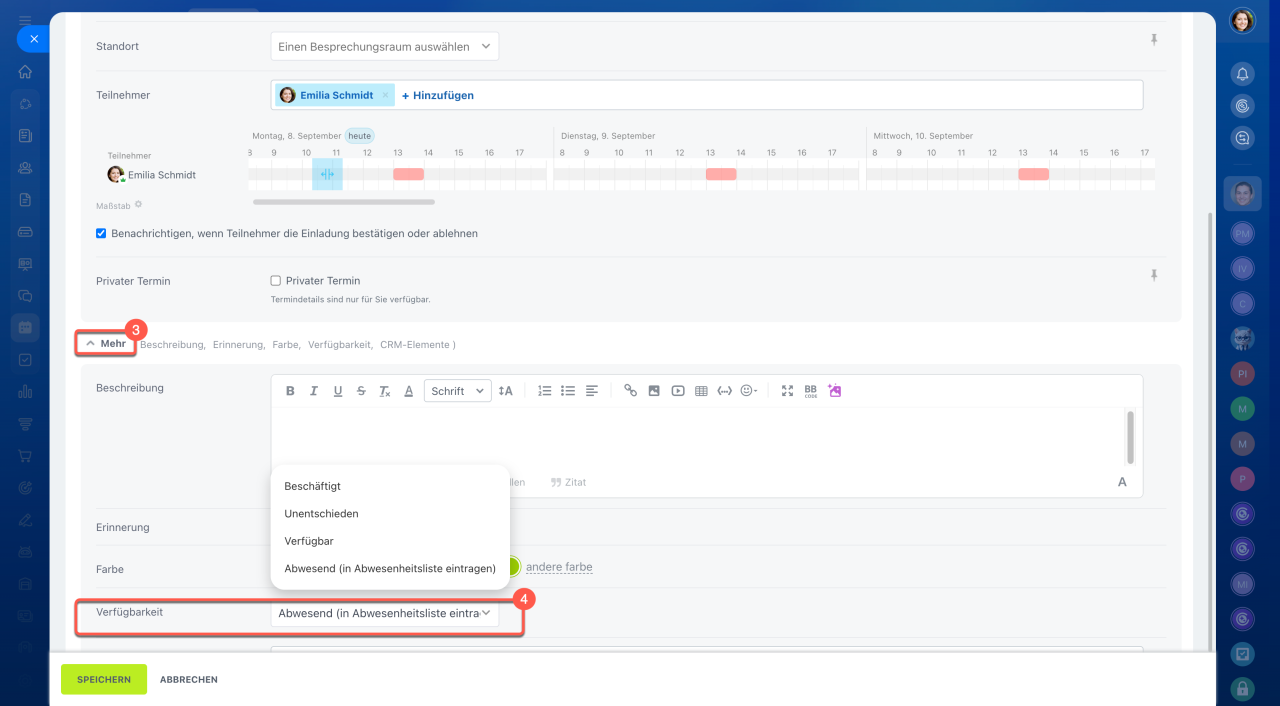Open user profile avatar at top right
The height and width of the screenshot is (706, 1280).
[x=1242, y=21]
